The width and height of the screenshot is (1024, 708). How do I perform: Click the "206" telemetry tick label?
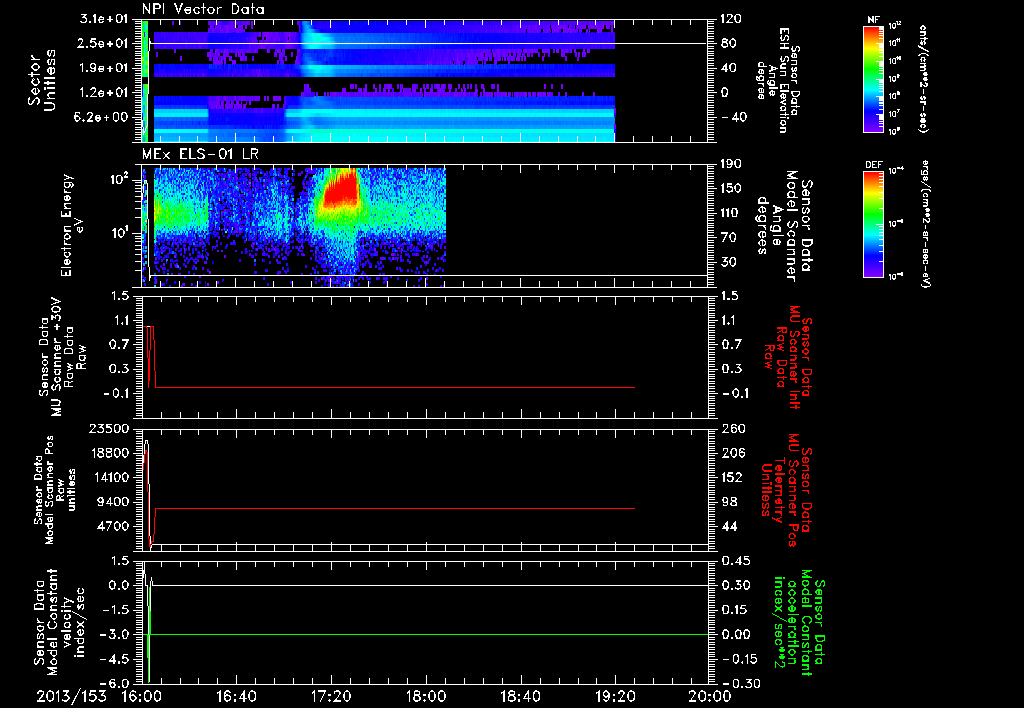(731, 453)
